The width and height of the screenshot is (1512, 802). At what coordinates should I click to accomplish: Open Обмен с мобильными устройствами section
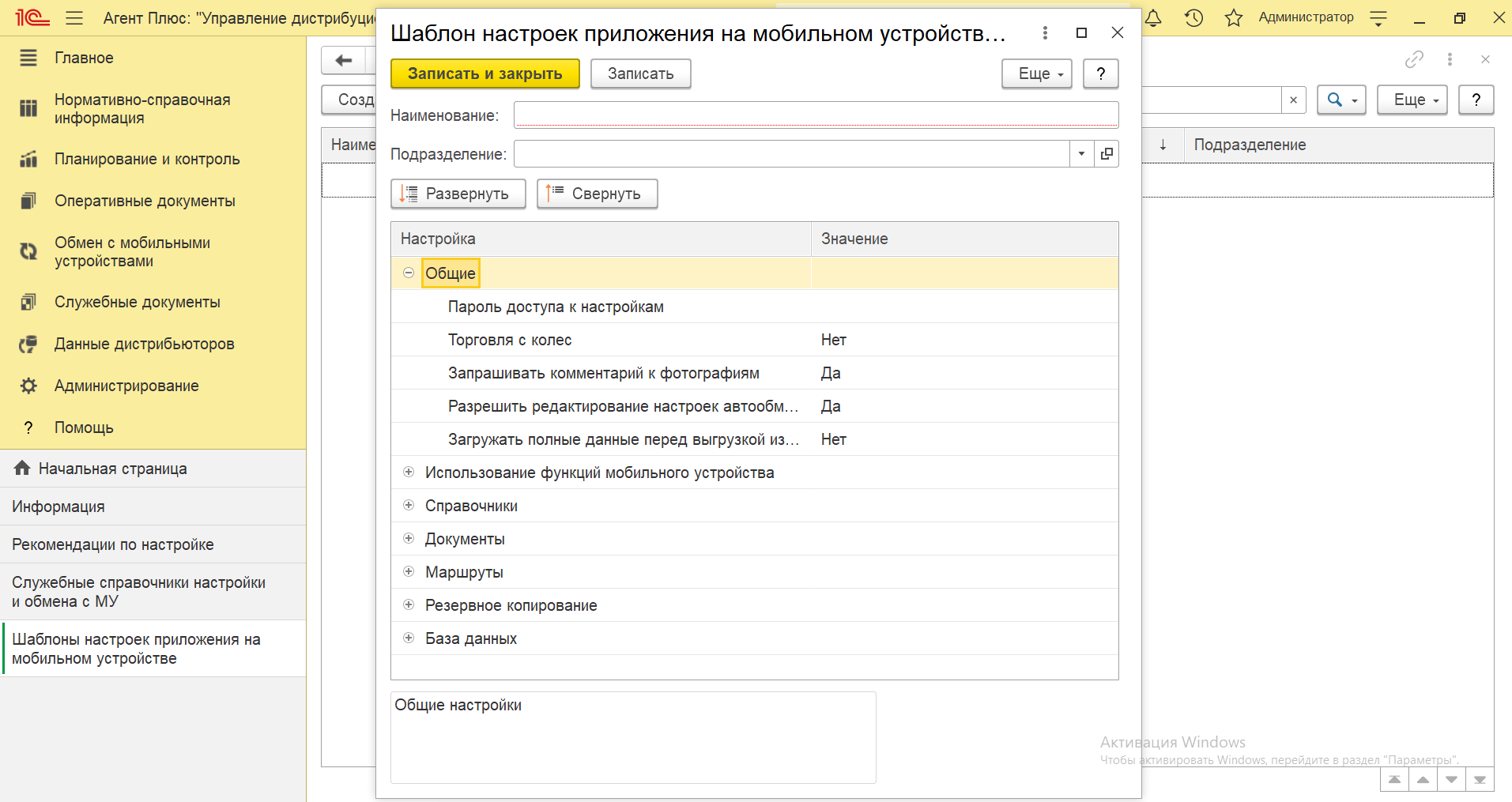click(x=132, y=251)
